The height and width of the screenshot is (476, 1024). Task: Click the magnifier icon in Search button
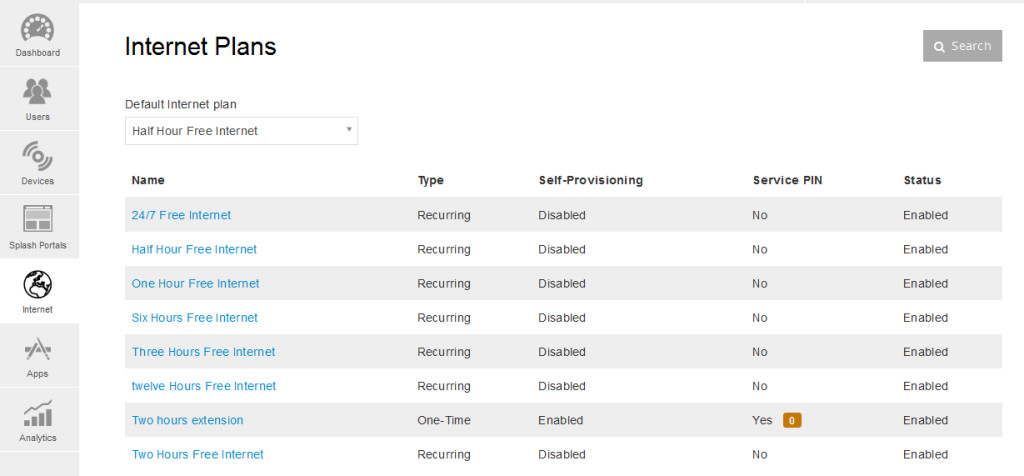[939, 47]
